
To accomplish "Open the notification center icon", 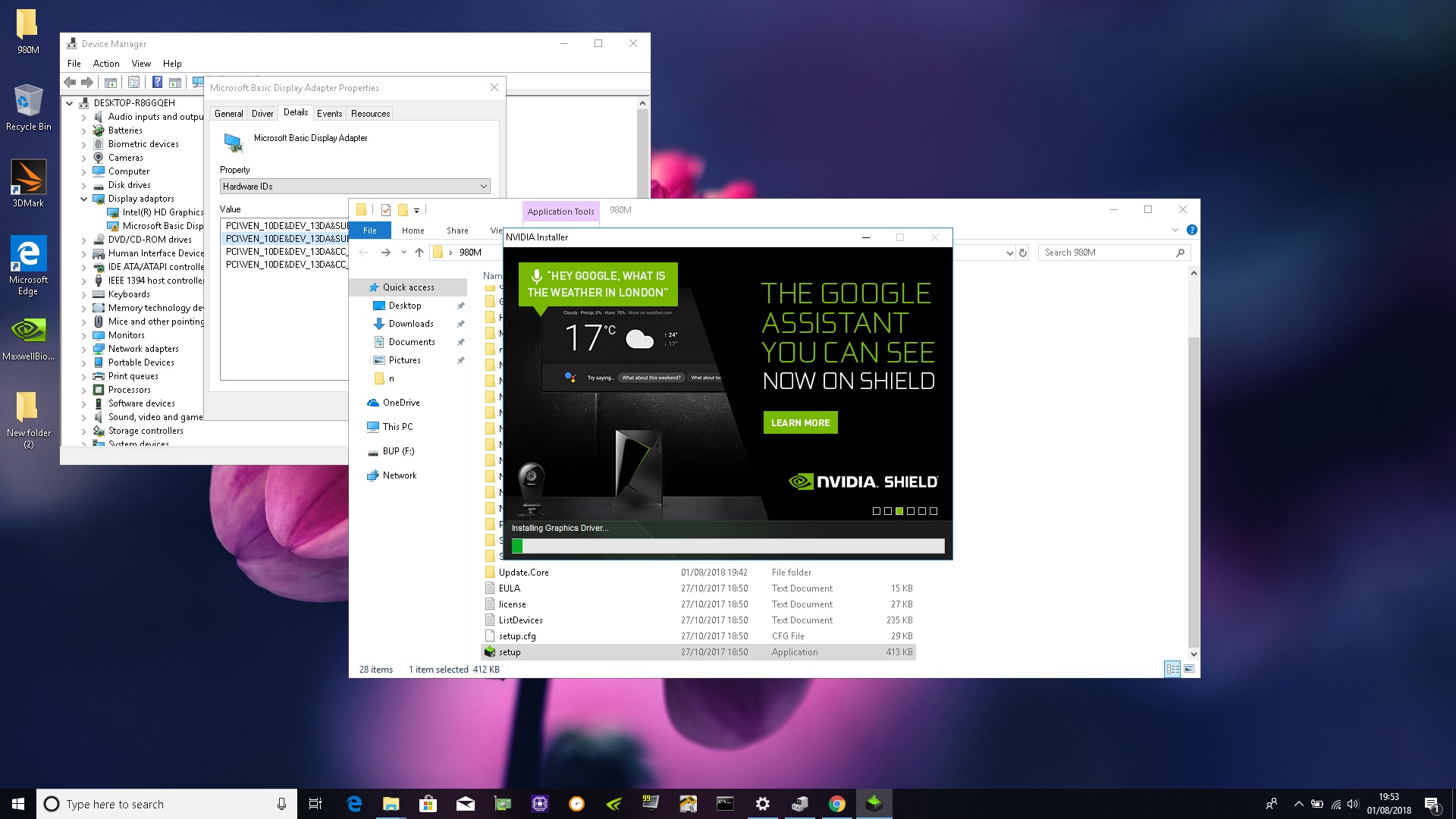I will (x=1432, y=804).
